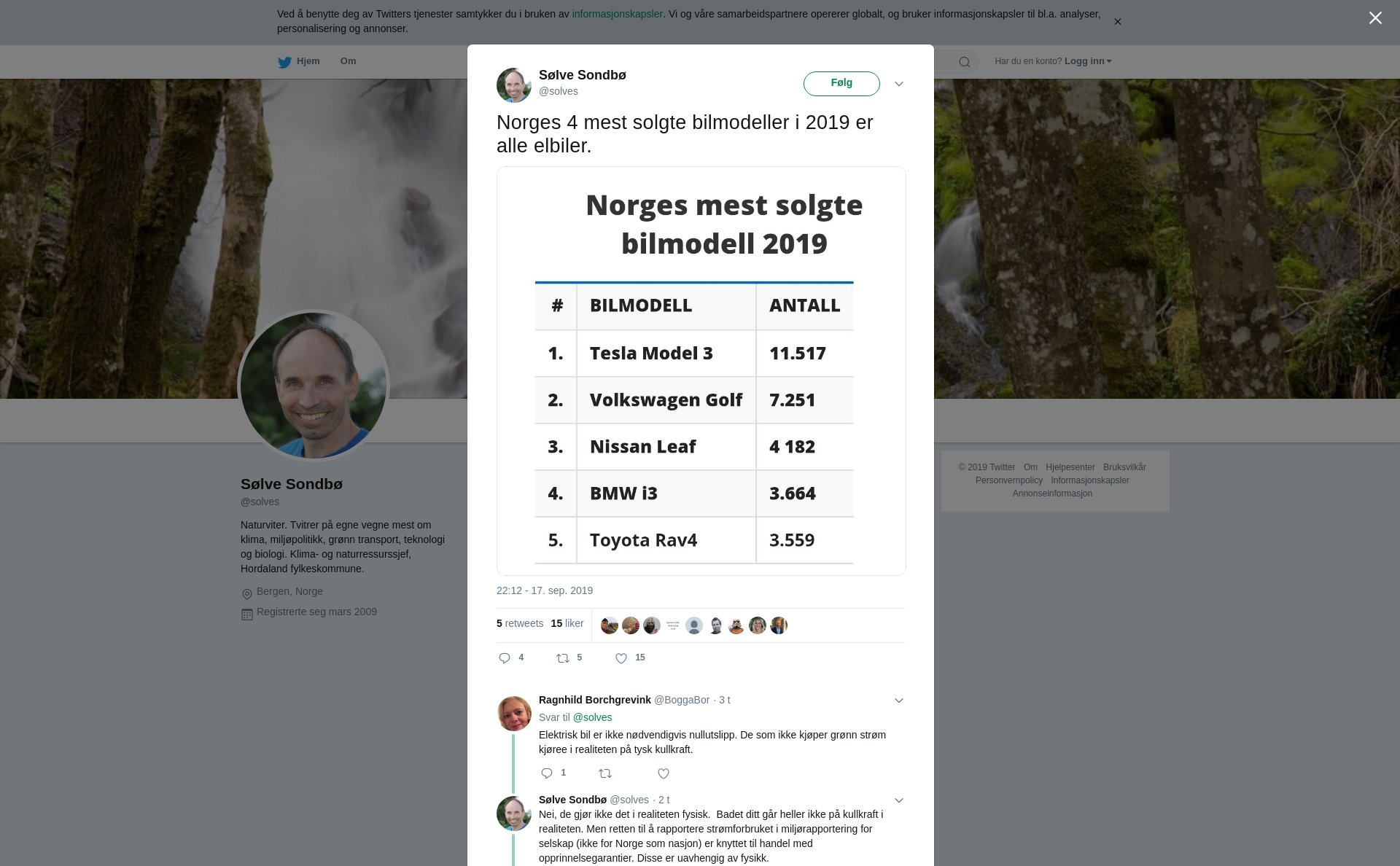Open options chevron on Ragnhild's reply
Image resolution: width=1400 pixels, height=866 pixels.
point(899,701)
